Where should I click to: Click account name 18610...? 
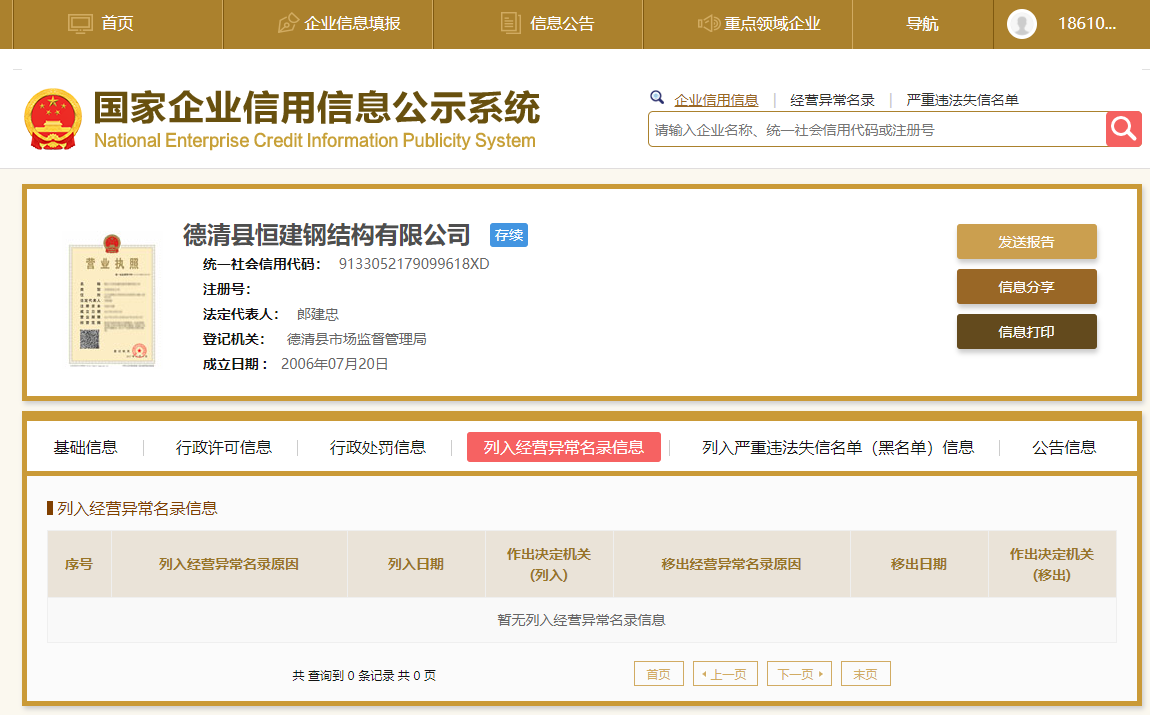pos(1087,23)
